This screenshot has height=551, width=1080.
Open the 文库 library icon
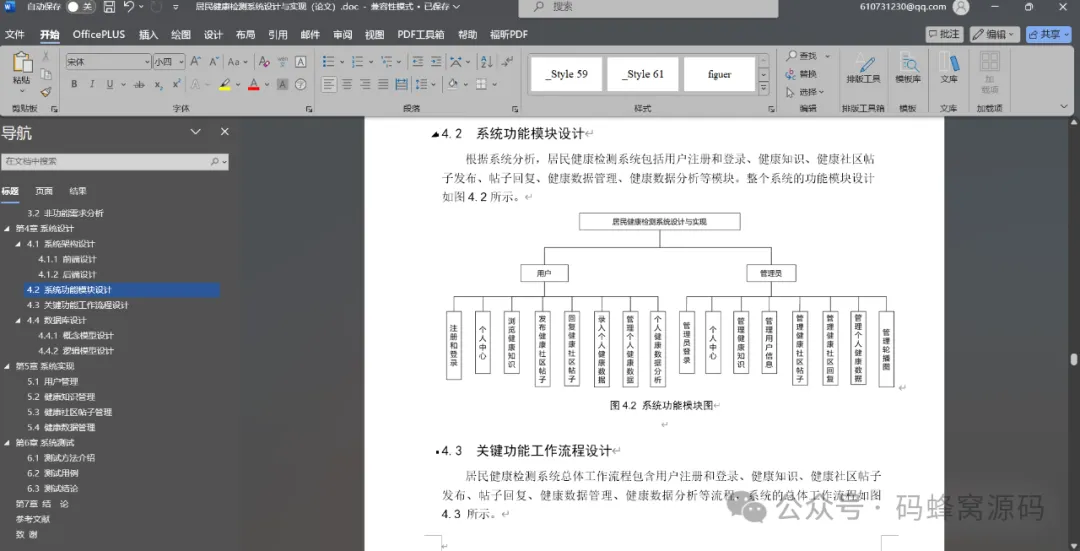948,68
